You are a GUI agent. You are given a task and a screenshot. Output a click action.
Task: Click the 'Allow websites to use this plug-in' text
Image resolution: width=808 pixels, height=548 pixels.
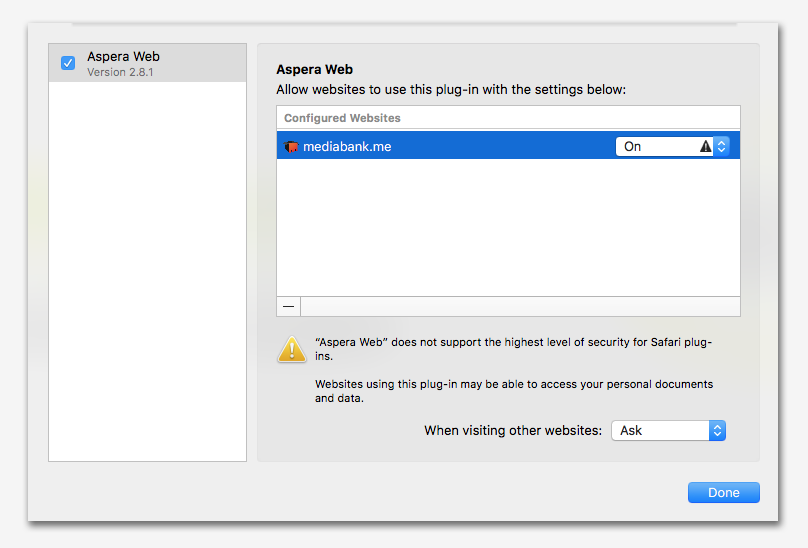click(451, 90)
